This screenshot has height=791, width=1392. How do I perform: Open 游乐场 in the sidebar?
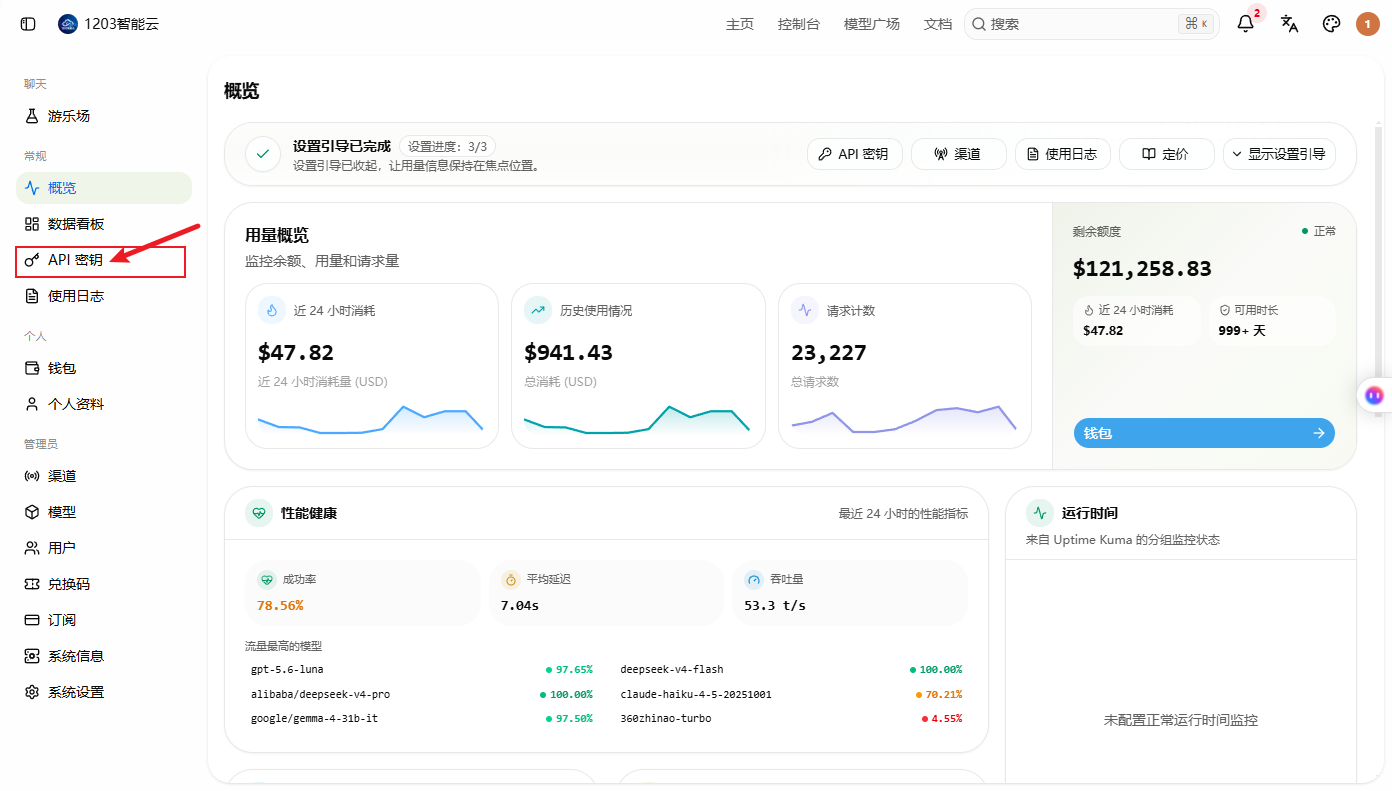tap(104, 116)
